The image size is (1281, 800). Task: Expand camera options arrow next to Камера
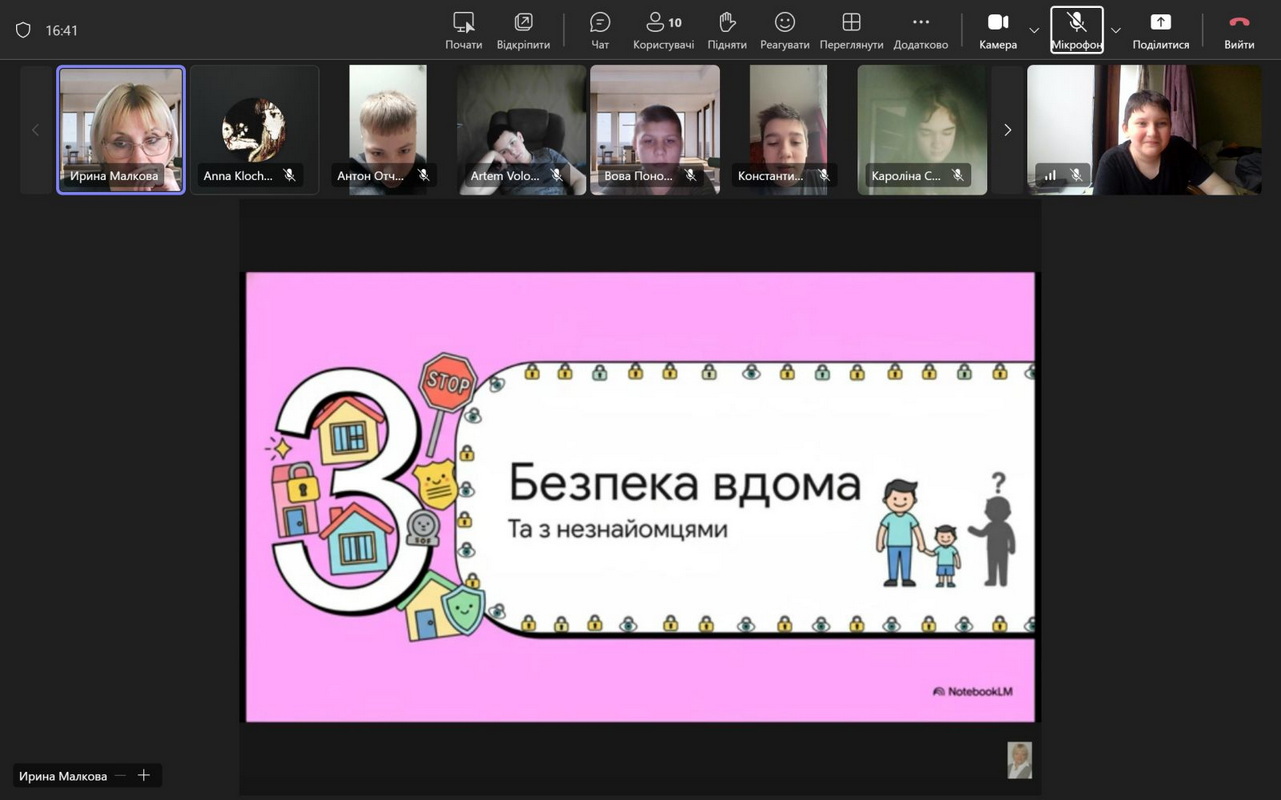1034,31
